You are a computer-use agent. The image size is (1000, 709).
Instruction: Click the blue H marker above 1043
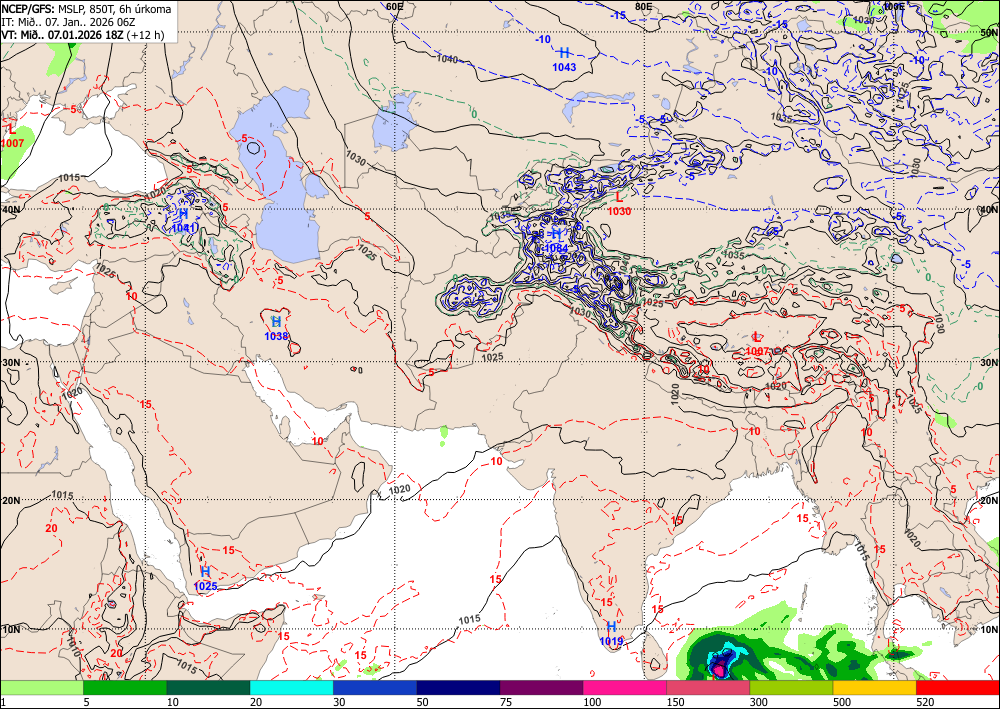point(564,53)
